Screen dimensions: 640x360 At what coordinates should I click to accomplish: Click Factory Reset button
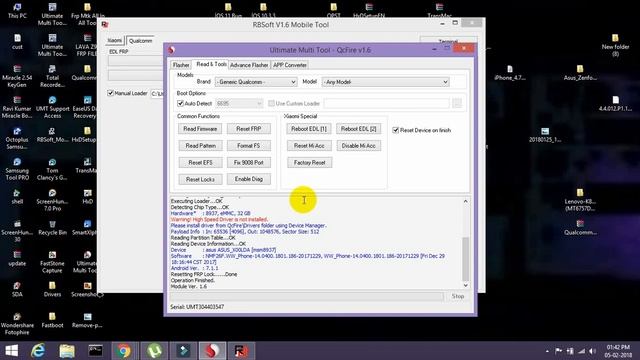point(309,162)
